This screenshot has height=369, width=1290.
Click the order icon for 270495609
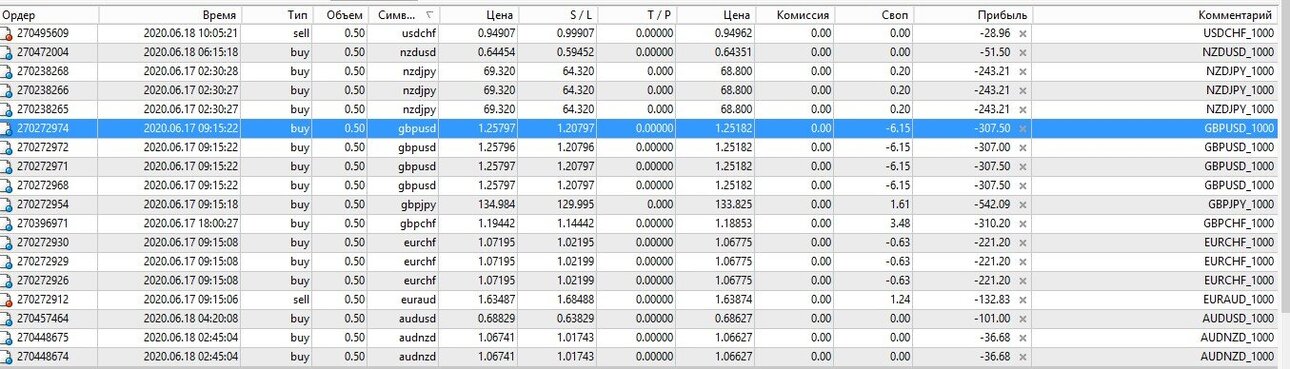tap(7, 33)
